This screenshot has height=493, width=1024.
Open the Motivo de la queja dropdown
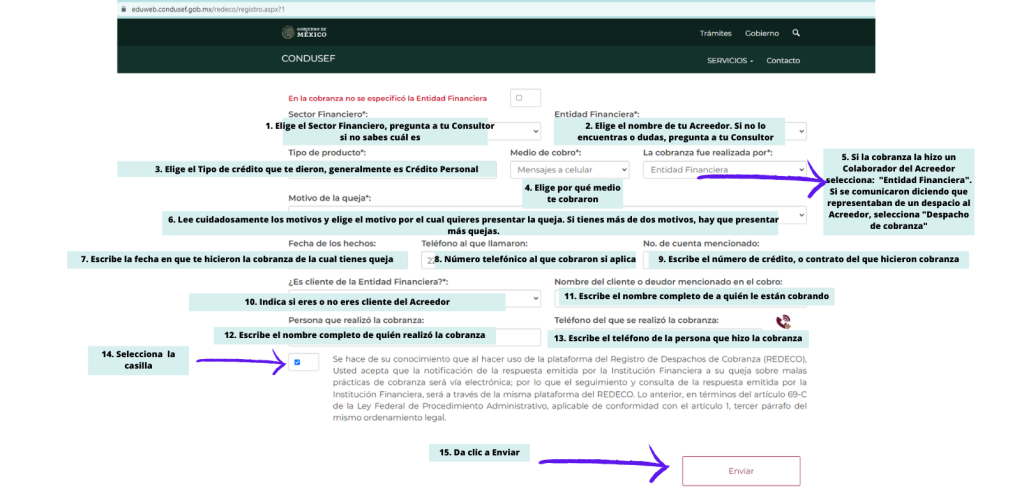pos(800,215)
